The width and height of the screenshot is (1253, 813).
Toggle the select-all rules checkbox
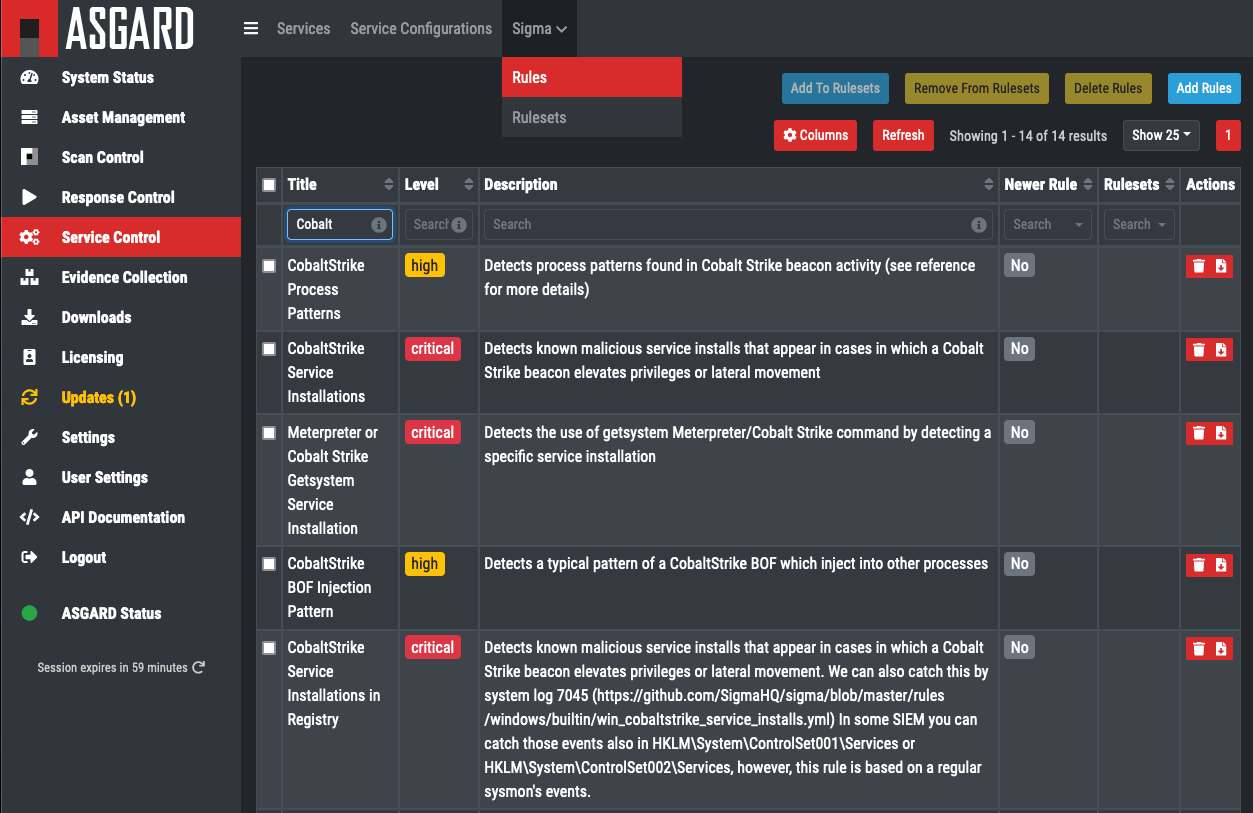point(269,185)
